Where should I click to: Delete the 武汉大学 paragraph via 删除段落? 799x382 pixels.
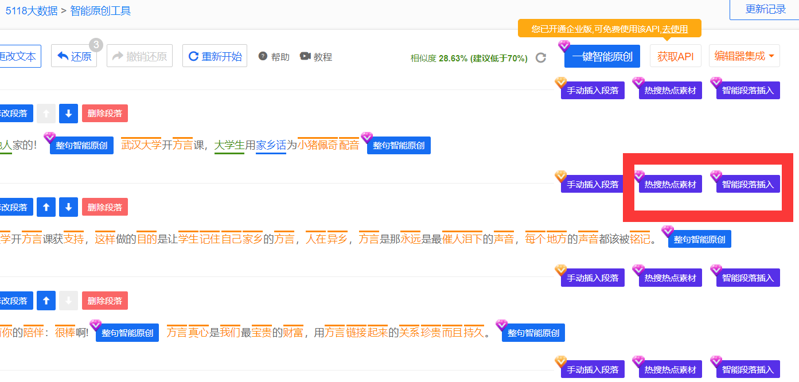[104, 114]
